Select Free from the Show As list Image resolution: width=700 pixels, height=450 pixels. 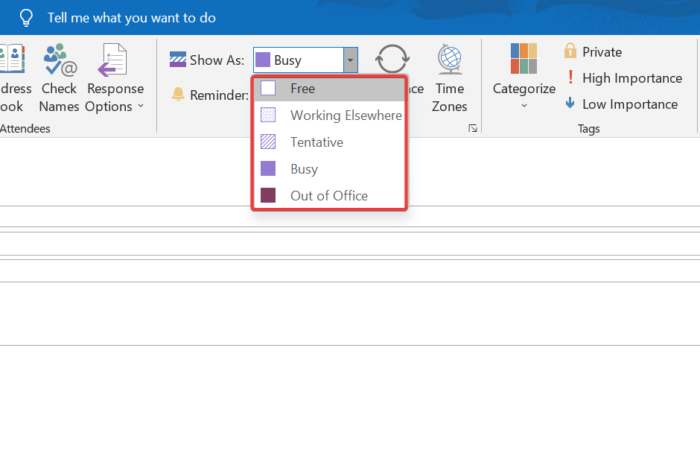coord(302,88)
